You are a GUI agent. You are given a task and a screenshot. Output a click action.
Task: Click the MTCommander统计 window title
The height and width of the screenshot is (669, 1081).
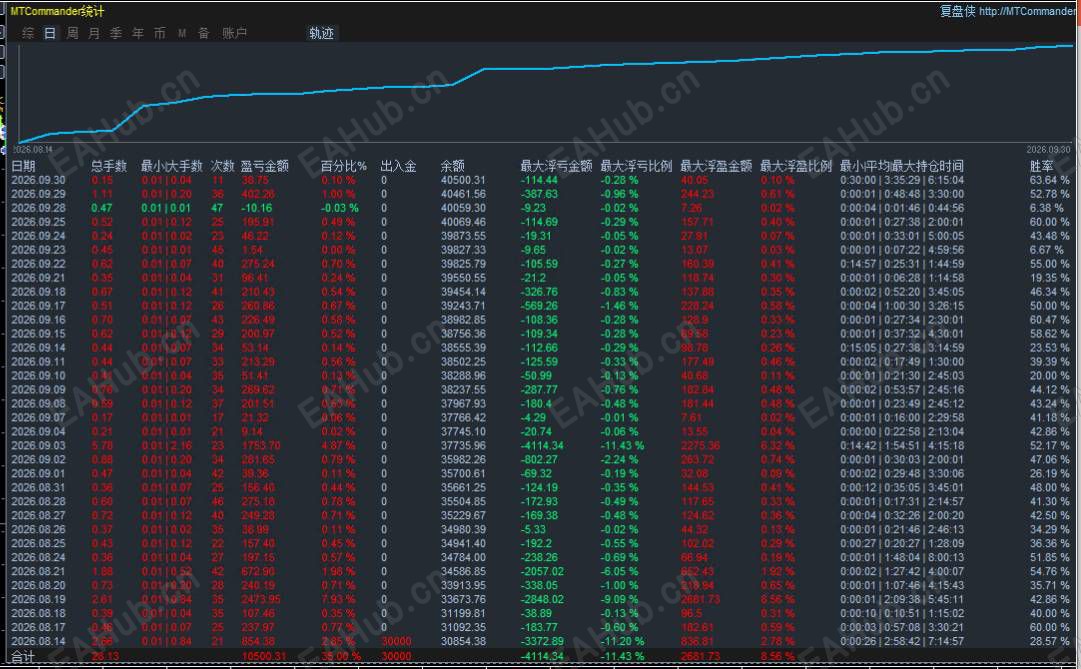[57, 11]
